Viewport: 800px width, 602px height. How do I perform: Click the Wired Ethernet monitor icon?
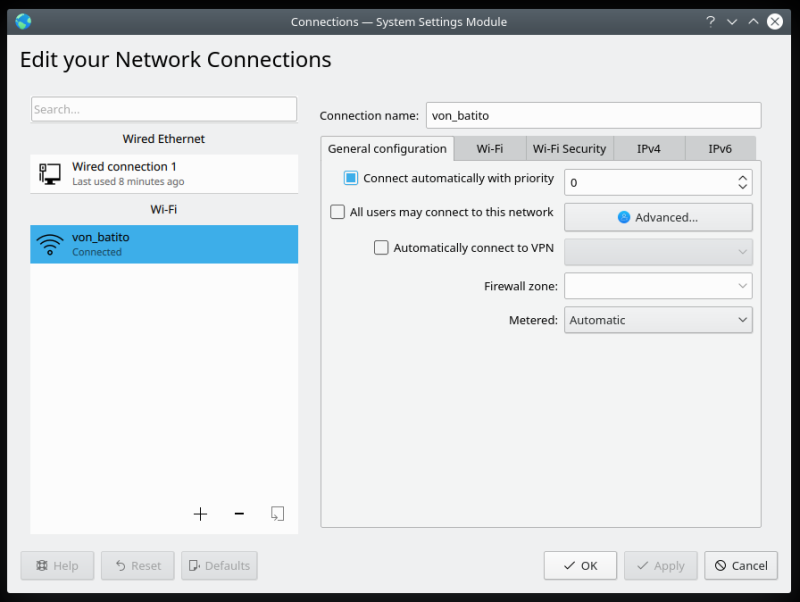[49, 173]
